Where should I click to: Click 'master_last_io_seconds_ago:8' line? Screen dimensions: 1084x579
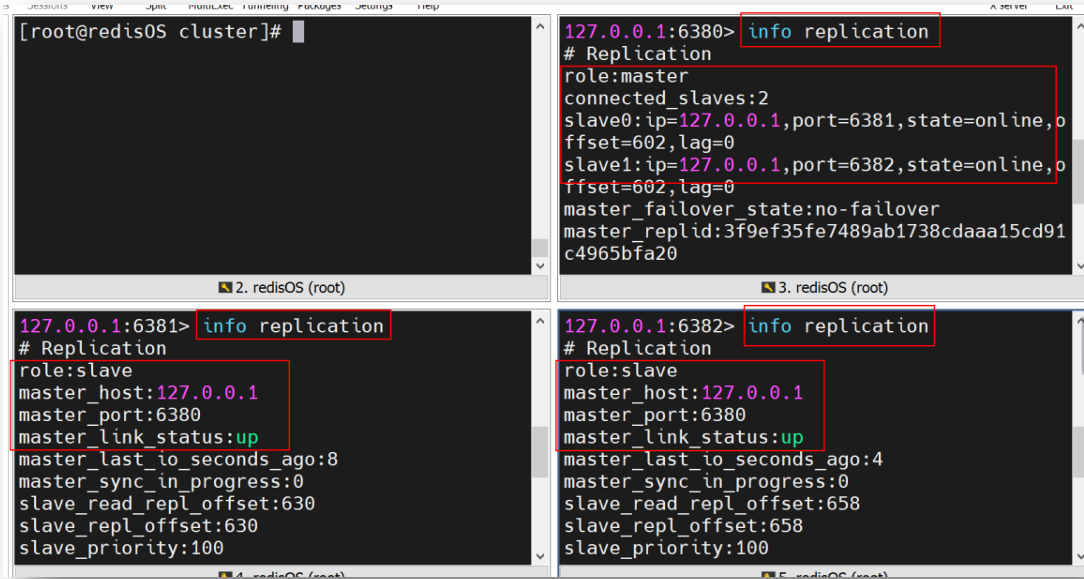pyautogui.click(x=178, y=459)
